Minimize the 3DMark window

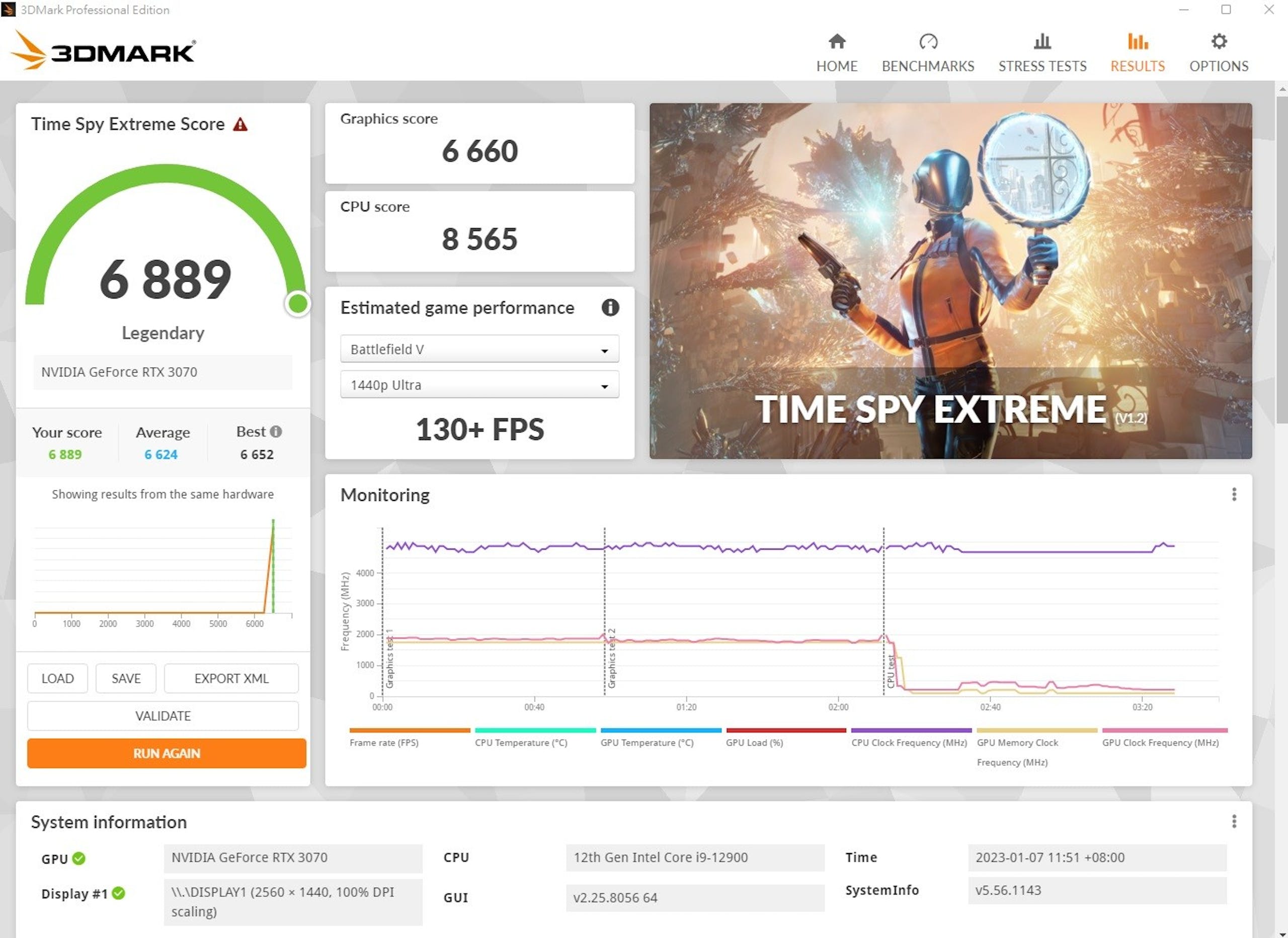pos(1184,10)
